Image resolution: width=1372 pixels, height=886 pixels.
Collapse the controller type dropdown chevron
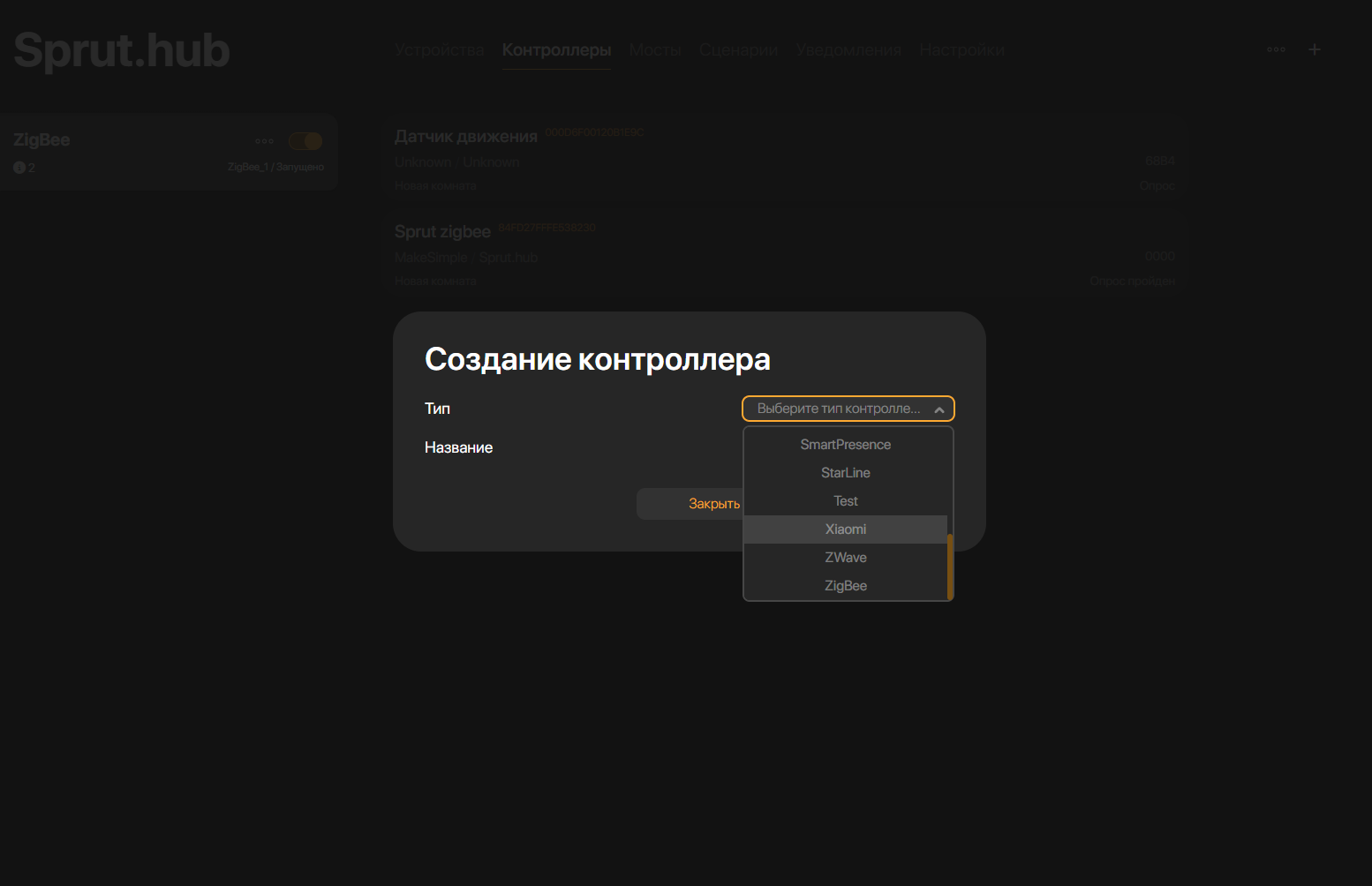click(x=939, y=409)
